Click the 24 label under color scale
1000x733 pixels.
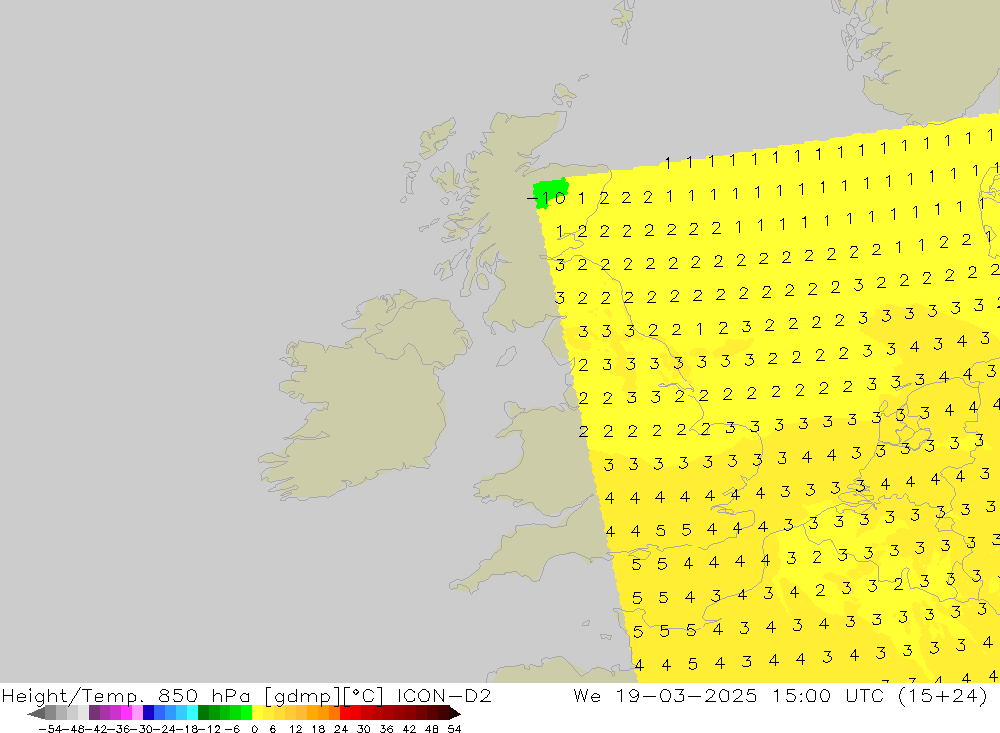pyautogui.click(x=341, y=729)
